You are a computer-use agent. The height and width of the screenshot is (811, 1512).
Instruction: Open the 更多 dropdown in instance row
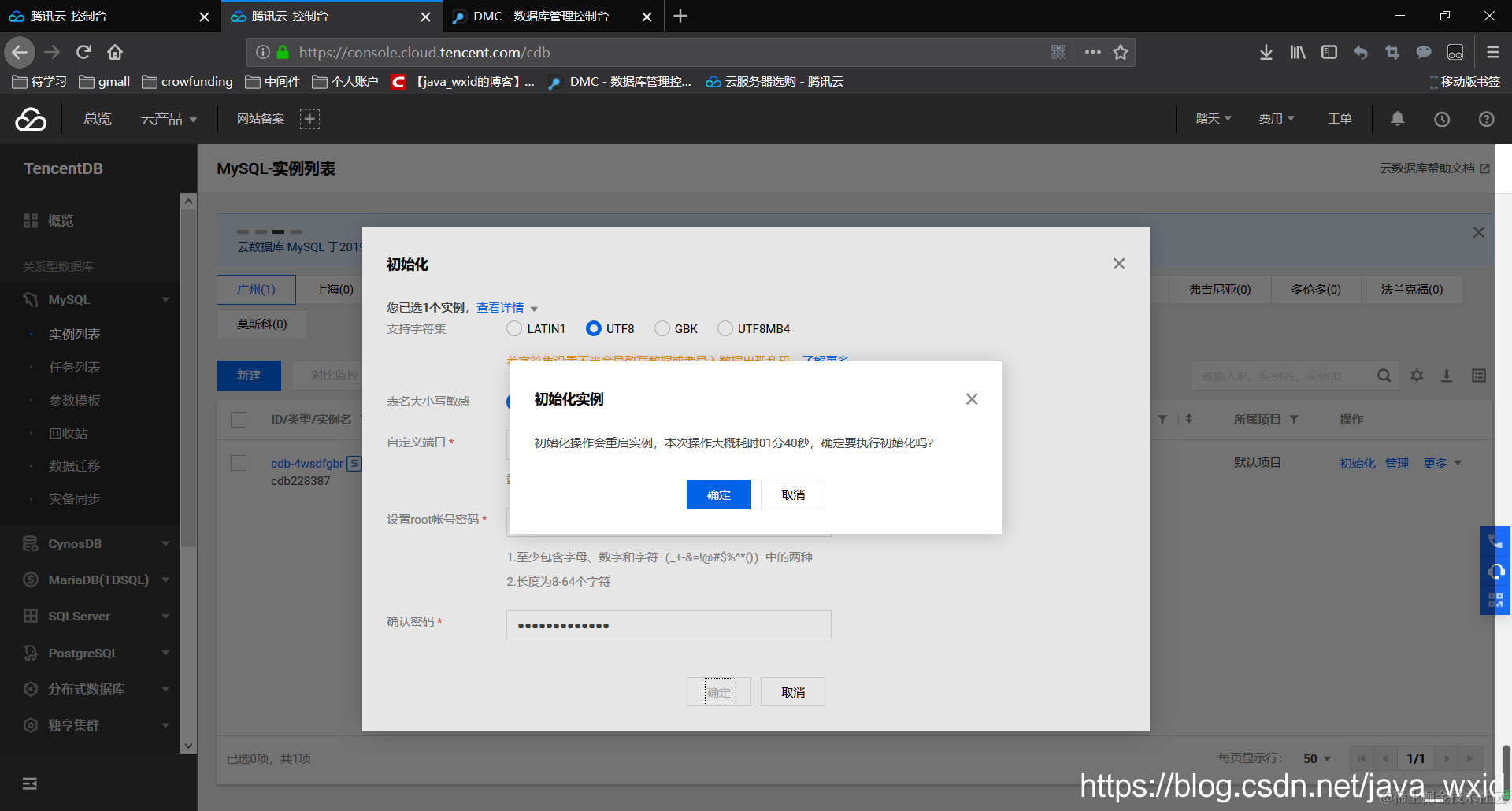pyautogui.click(x=1443, y=463)
